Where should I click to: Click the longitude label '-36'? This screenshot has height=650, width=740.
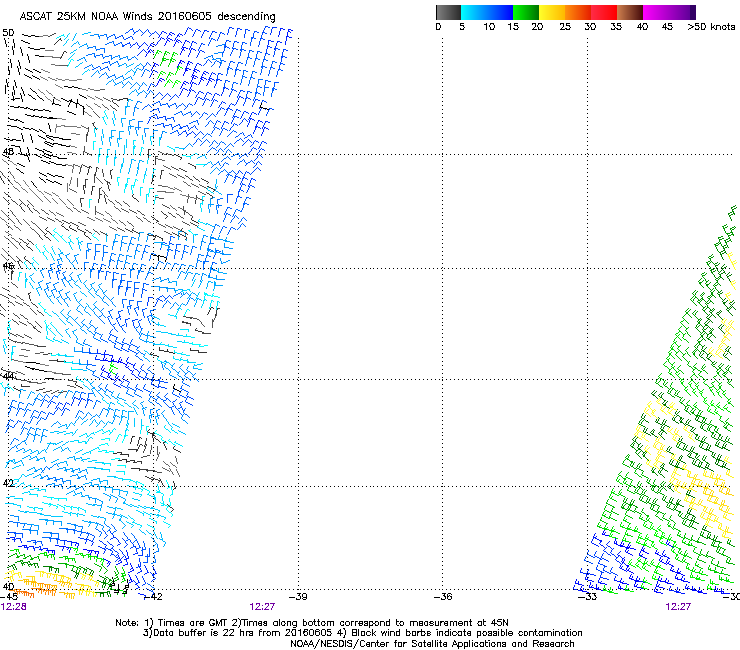443,597
